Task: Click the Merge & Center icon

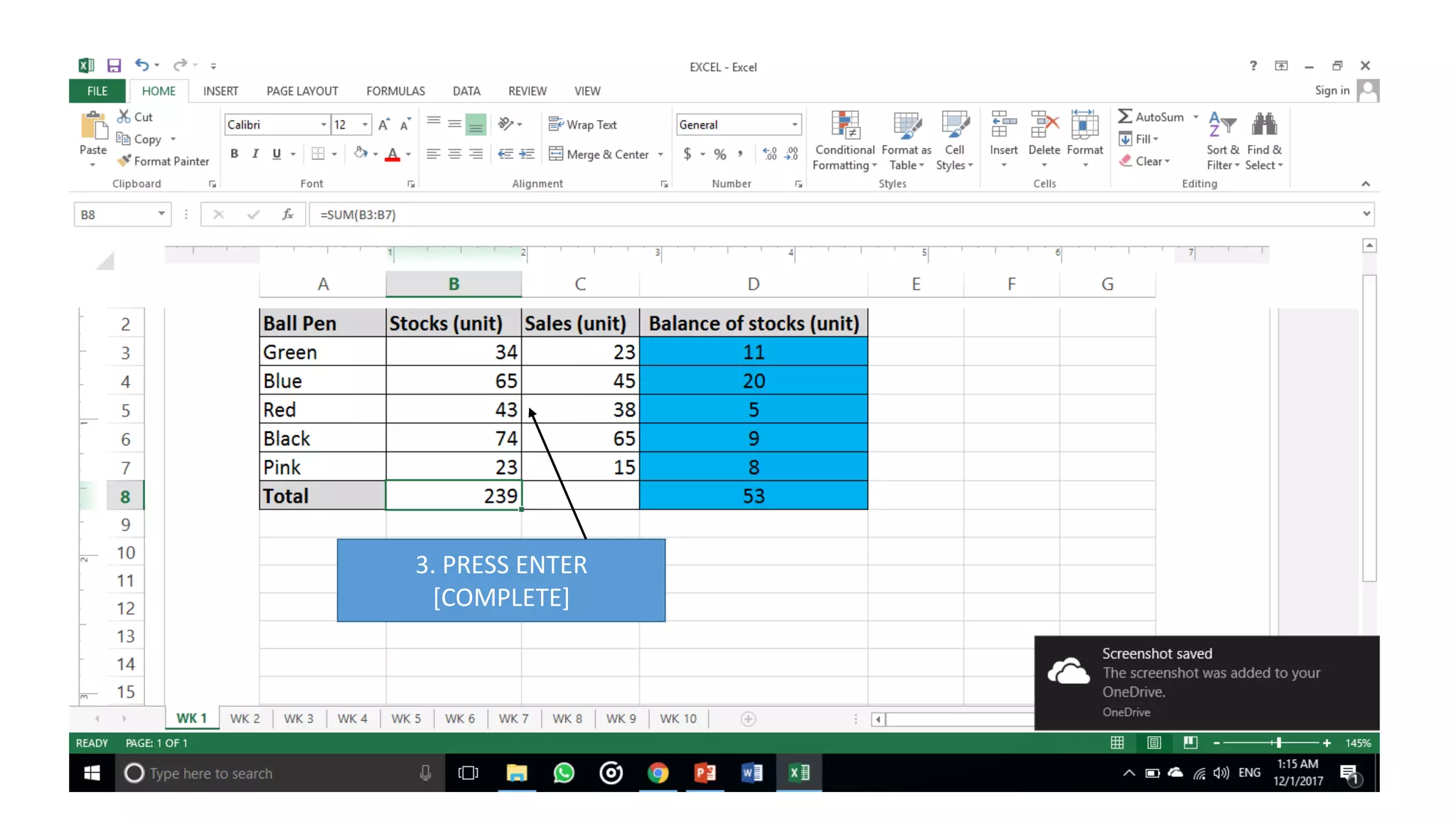Action: coord(556,154)
